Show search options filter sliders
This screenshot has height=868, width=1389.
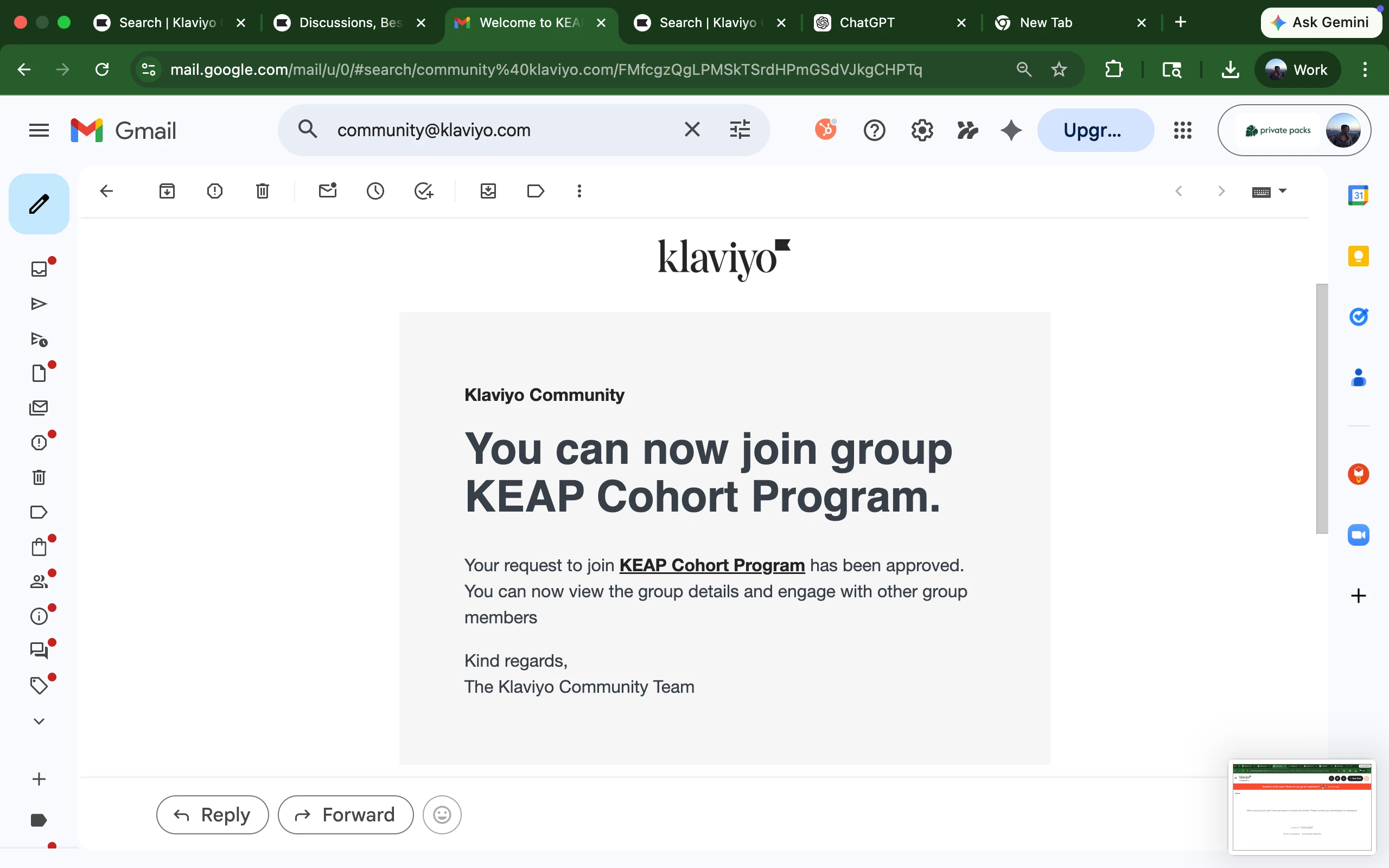click(x=740, y=130)
